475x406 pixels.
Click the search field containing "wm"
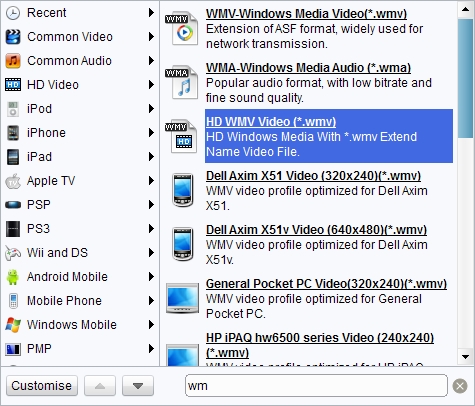pyautogui.click(x=316, y=386)
